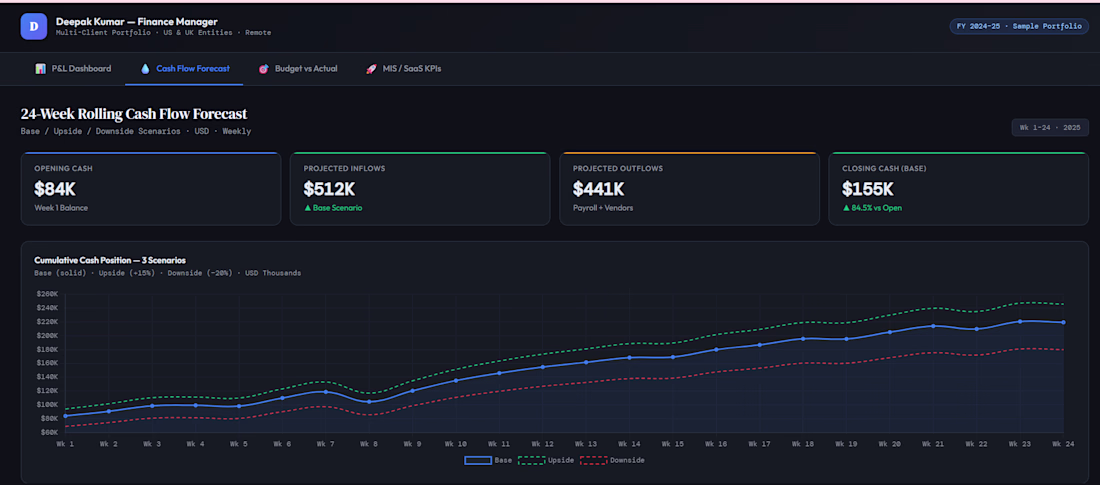Click the blue Base legend swatch
Viewport: 1100px width, 485px height.
pyautogui.click(x=478, y=460)
